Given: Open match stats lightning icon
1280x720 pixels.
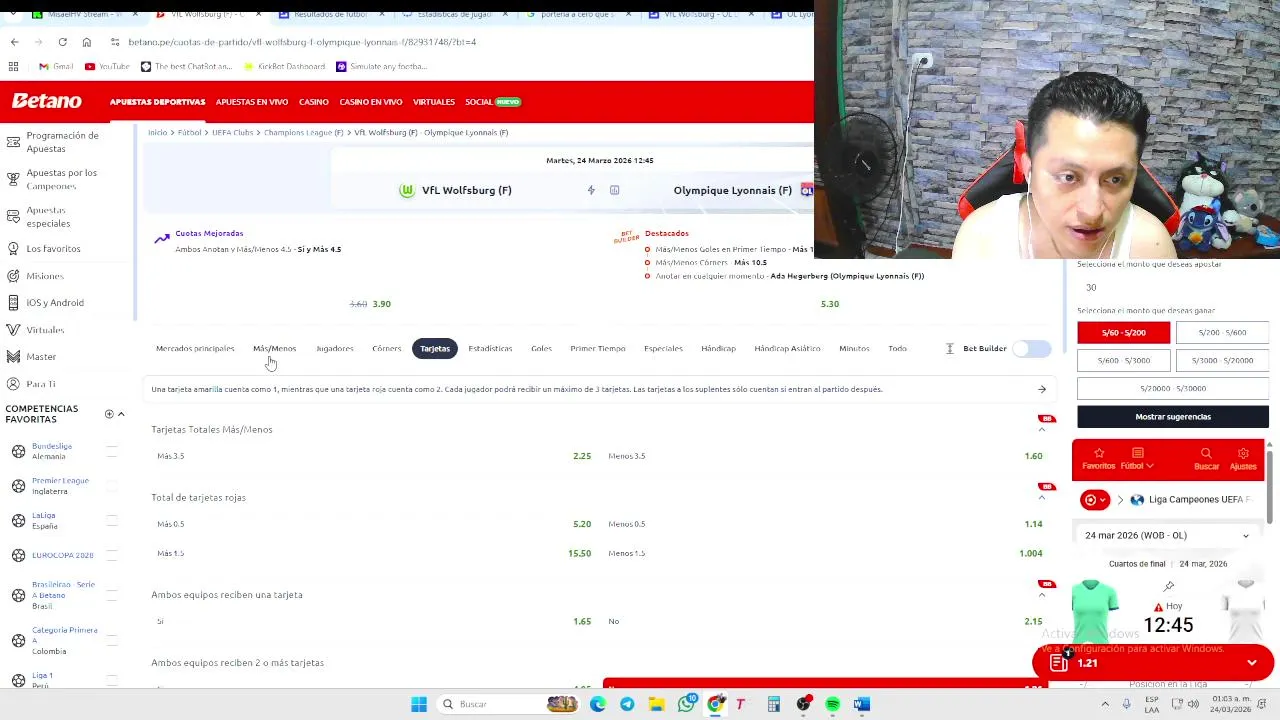Looking at the screenshot, I should [x=591, y=190].
